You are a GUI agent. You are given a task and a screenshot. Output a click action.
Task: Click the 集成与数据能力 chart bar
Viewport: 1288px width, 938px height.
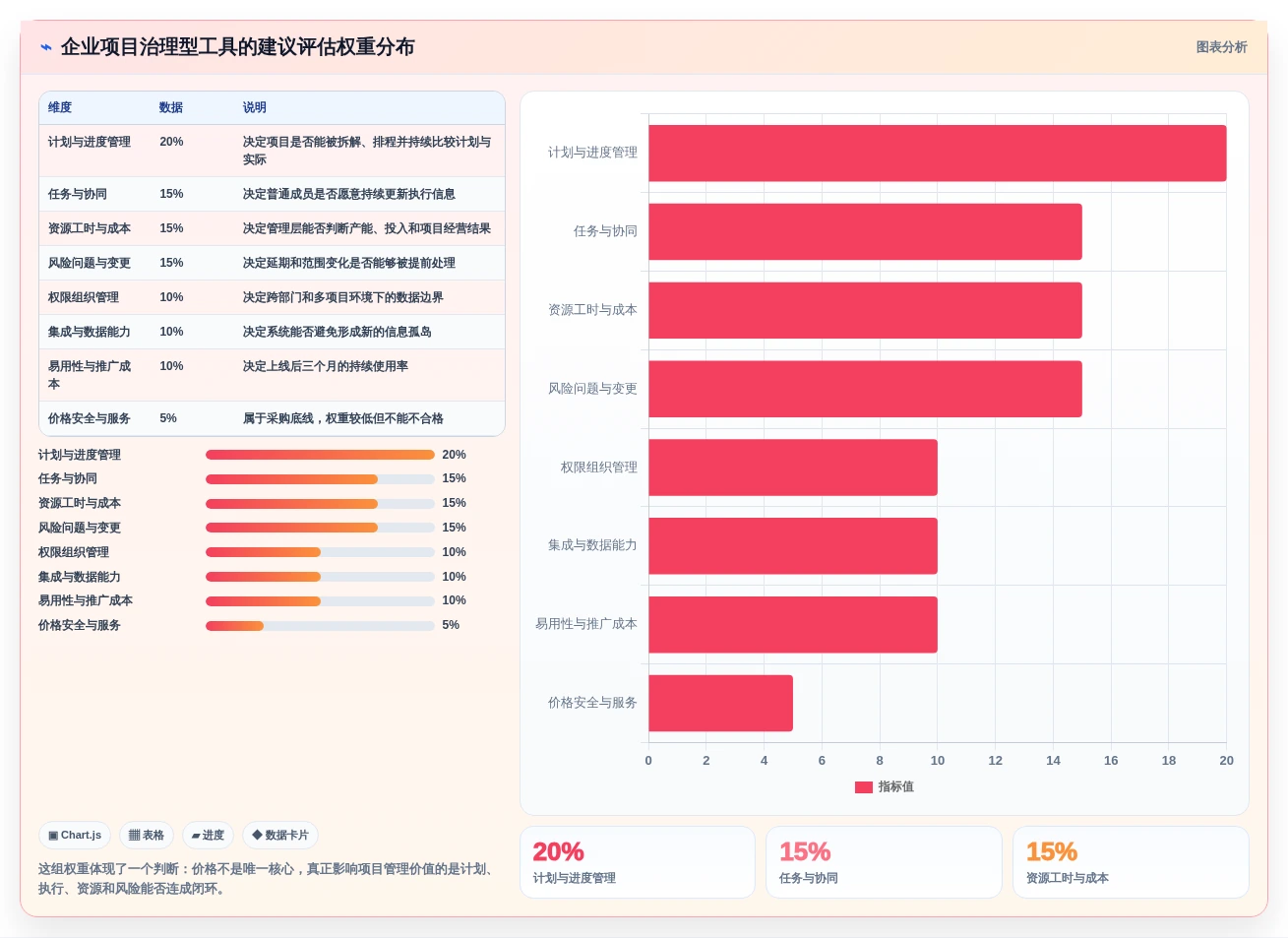pyautogui.click(x=793, y=545)
